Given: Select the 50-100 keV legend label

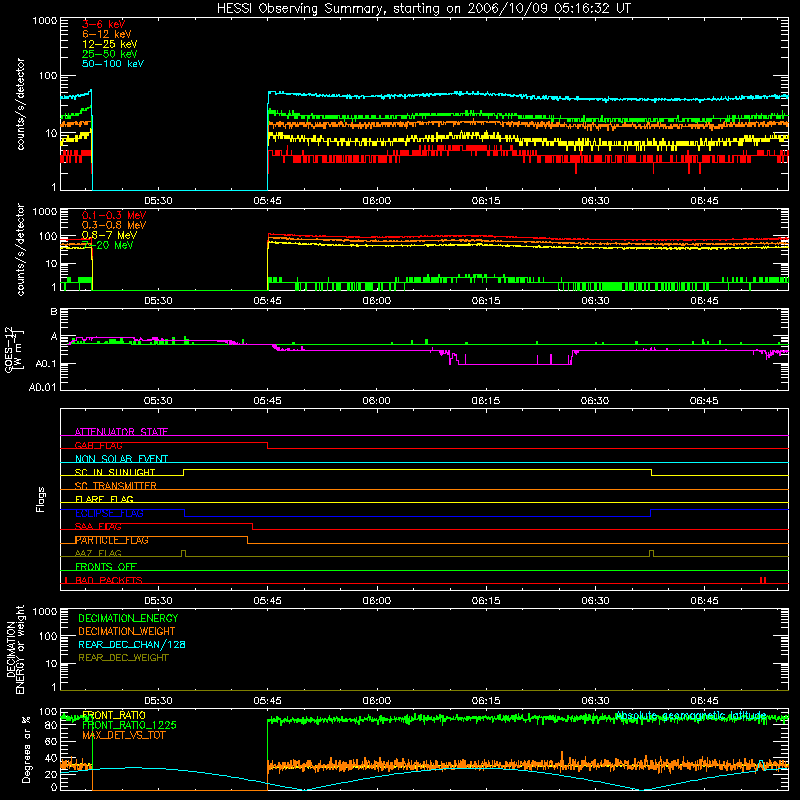Looking at the screenshot, I should pyautogui.click(x=113, y=64).
